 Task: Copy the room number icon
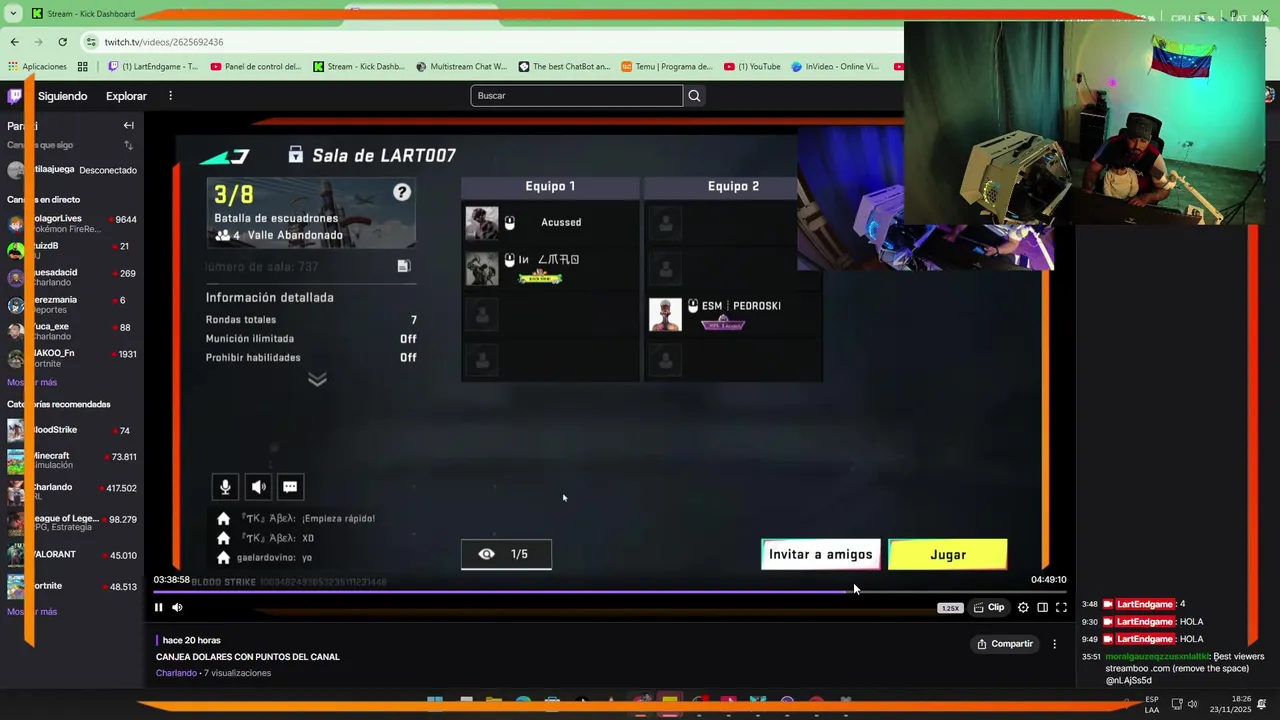click(x=403, y=266)
